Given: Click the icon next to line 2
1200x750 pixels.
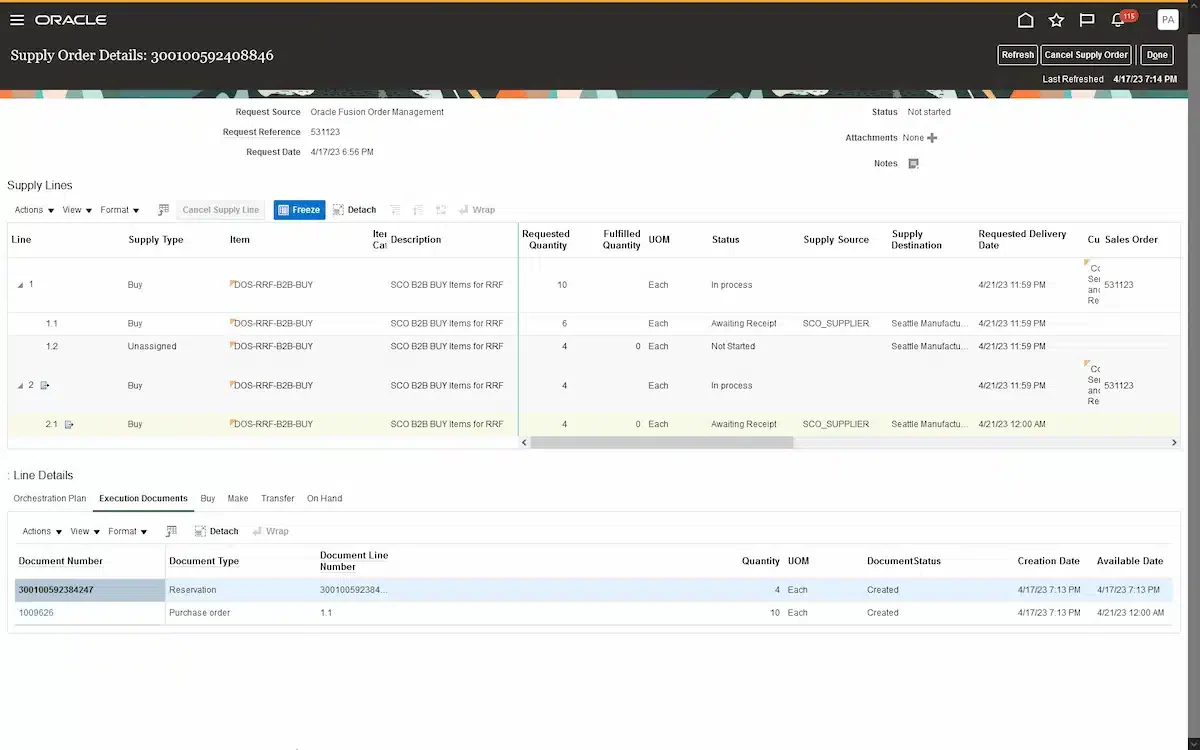Looking at the screenshot, I should [45, 386].
